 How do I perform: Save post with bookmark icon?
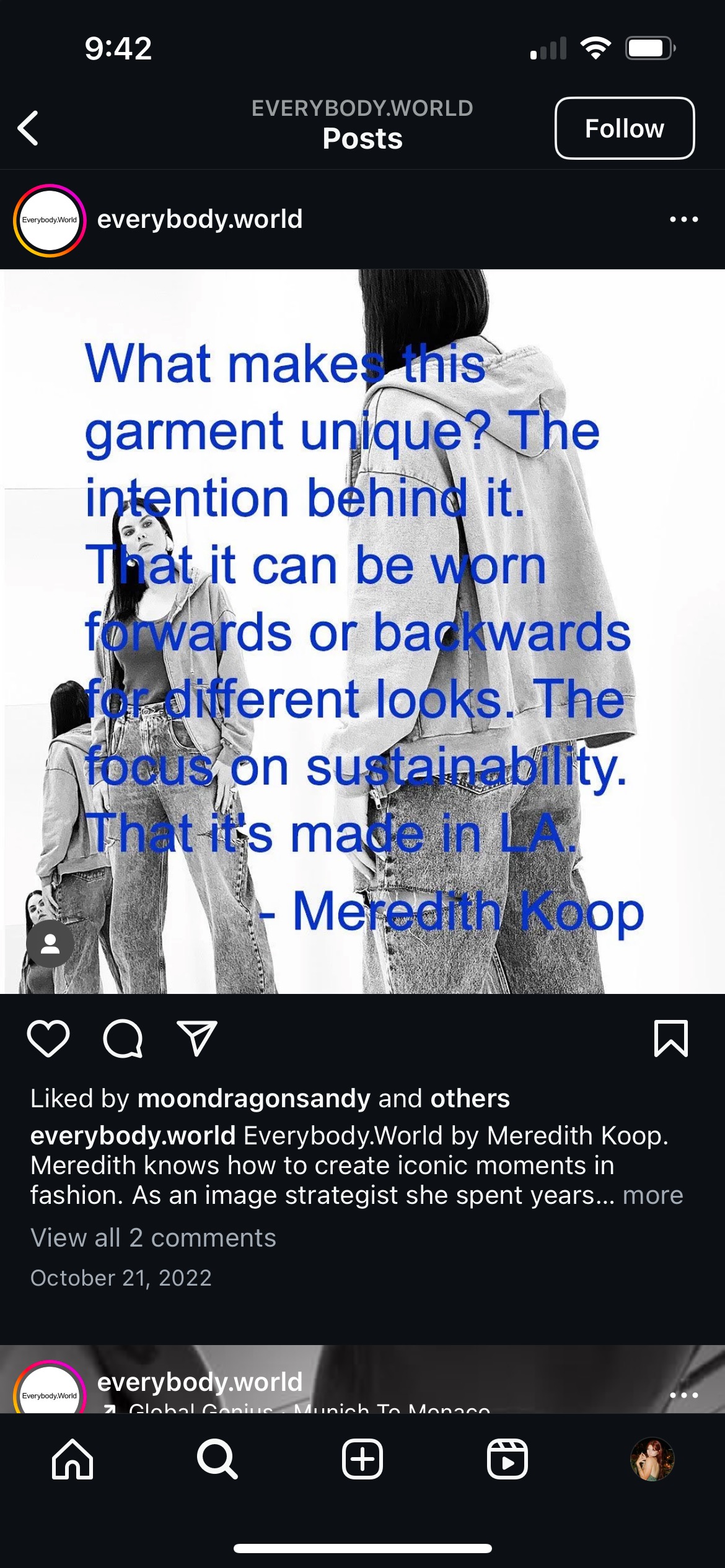pyautogui.click(x=671, y=1039)
